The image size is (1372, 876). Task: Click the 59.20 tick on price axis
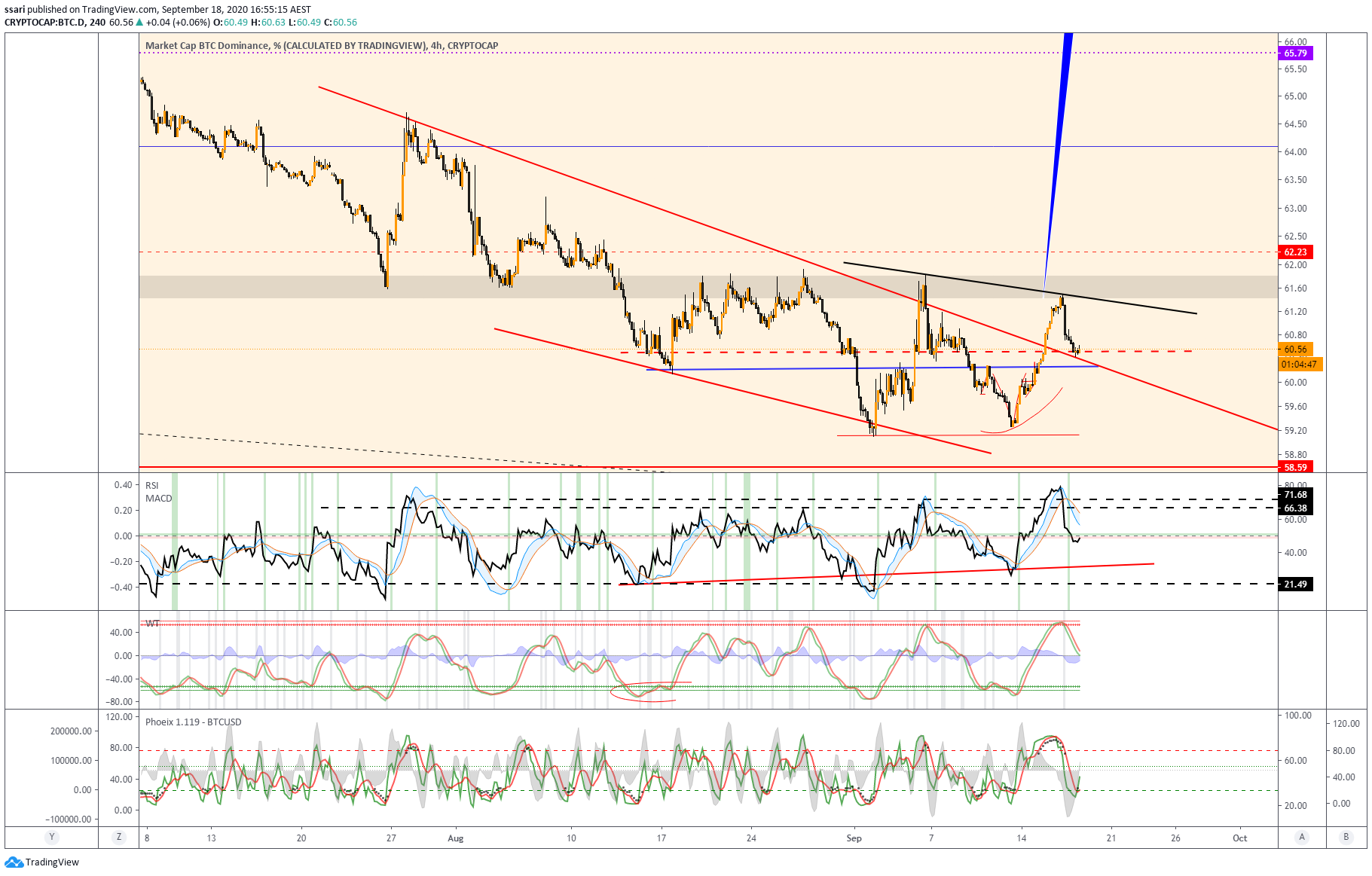click(x=1295, y=431)
